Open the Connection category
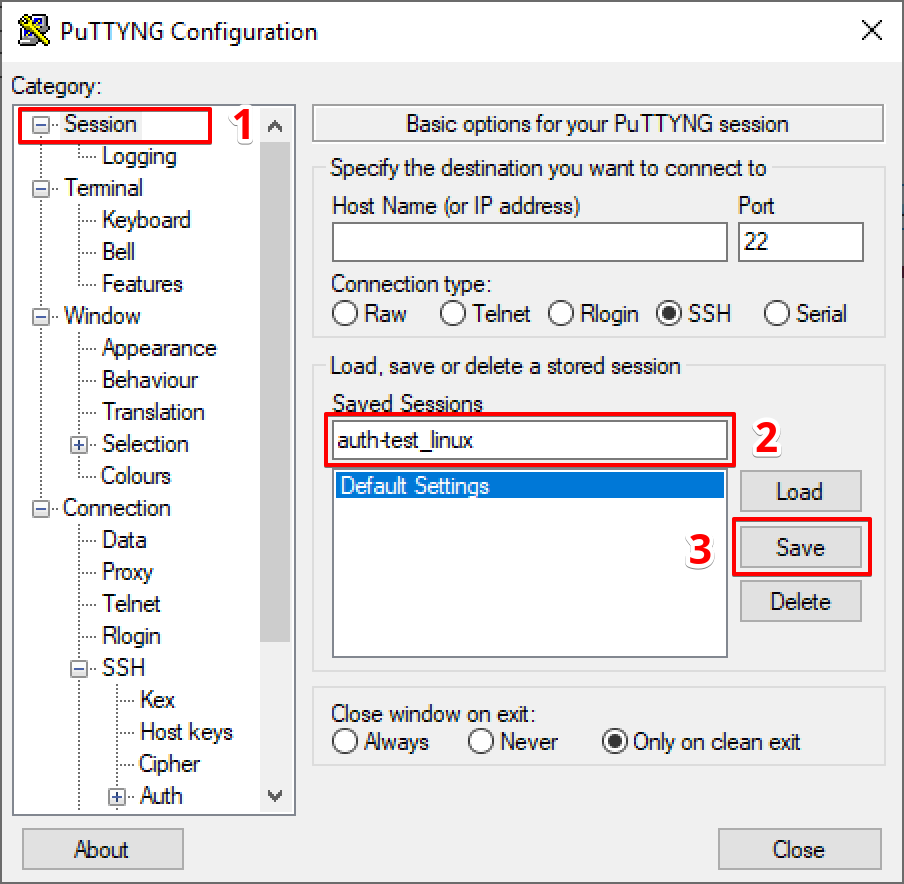 (x=116, y=509)
